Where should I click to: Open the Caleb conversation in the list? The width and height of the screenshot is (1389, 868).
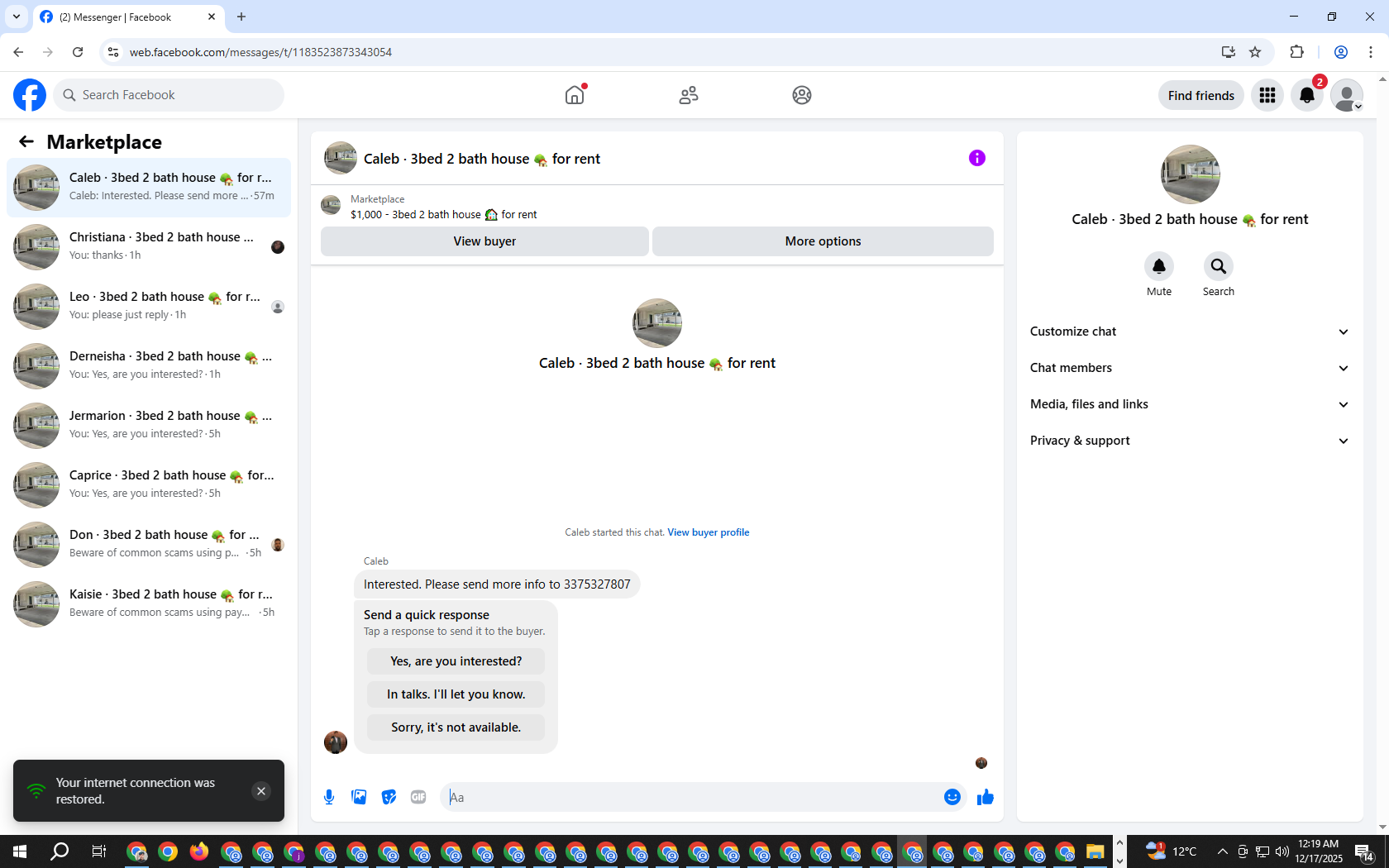pos(149,188)
